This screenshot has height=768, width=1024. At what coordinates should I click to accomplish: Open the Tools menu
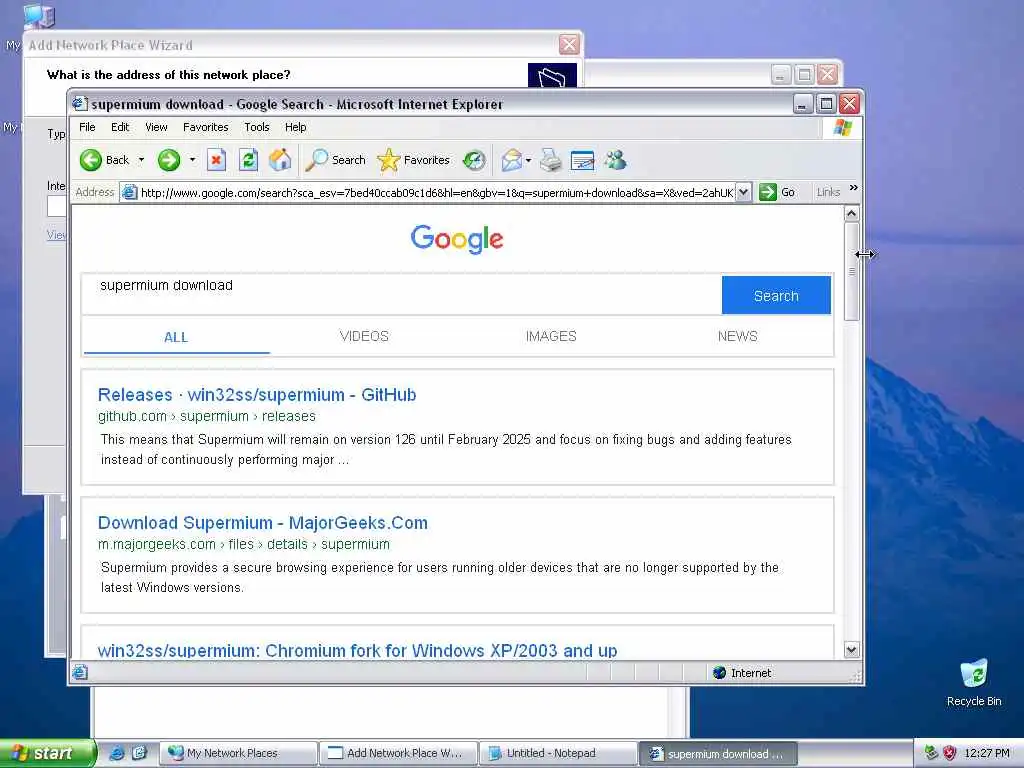257,127
